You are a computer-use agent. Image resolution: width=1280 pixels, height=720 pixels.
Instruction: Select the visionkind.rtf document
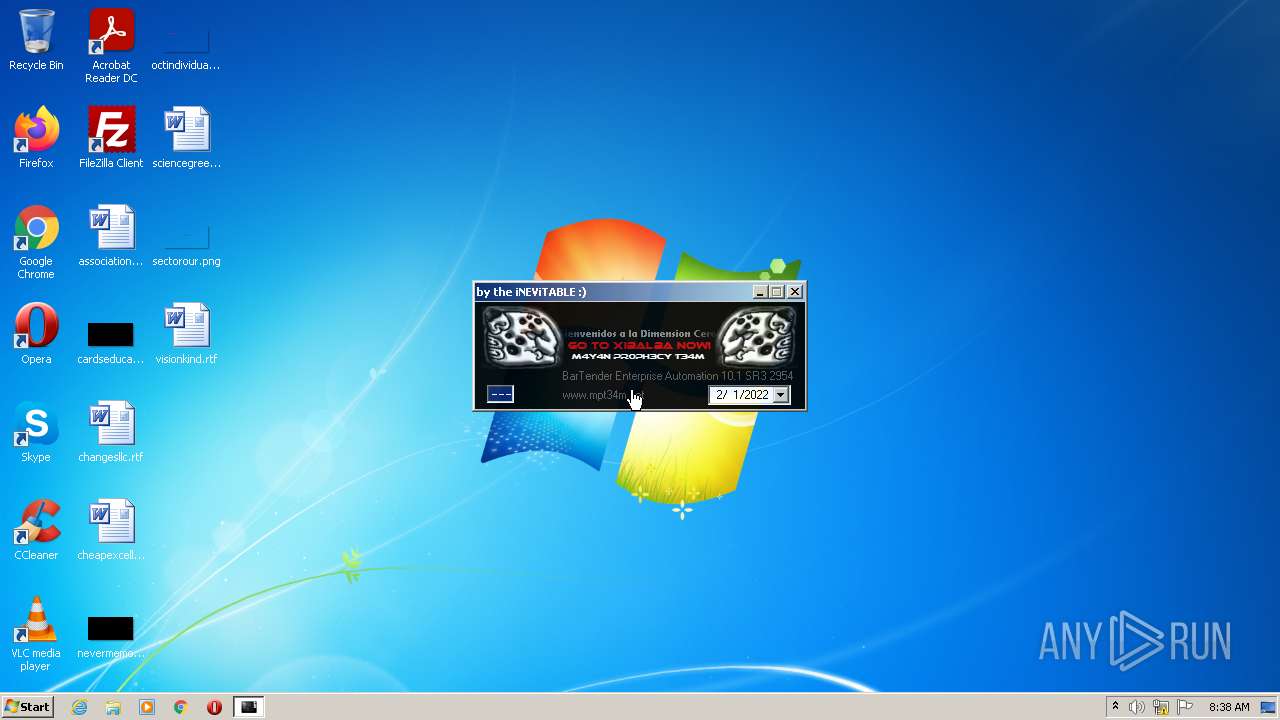point(186,334)
